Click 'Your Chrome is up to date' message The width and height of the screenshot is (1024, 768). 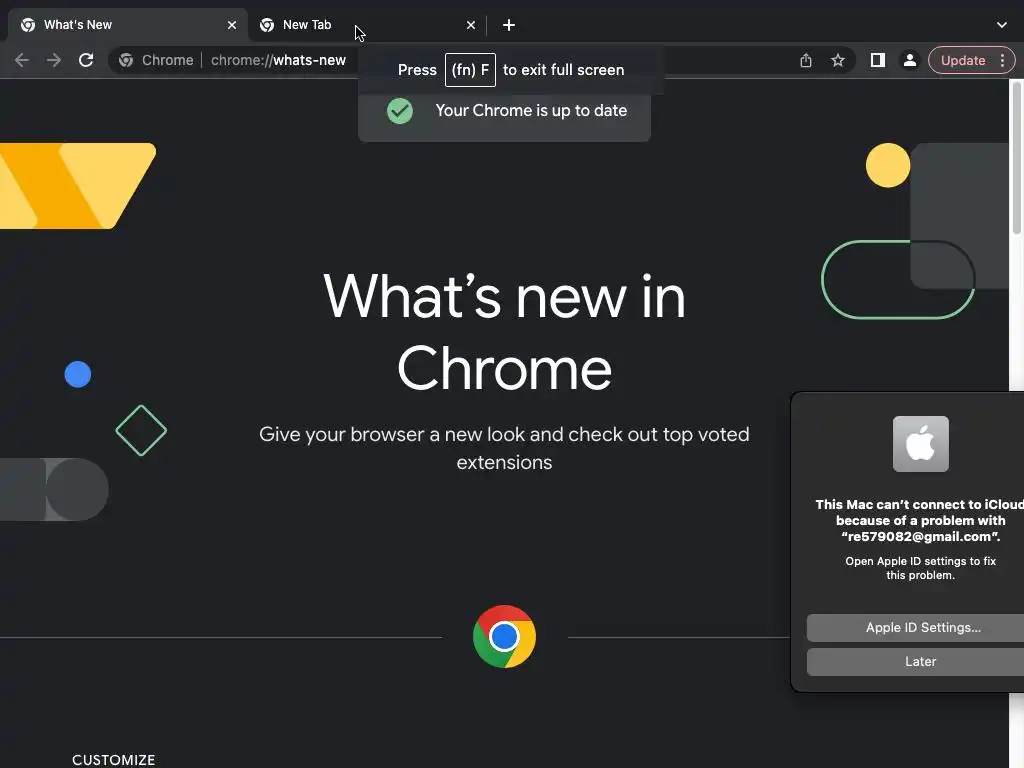531,110
